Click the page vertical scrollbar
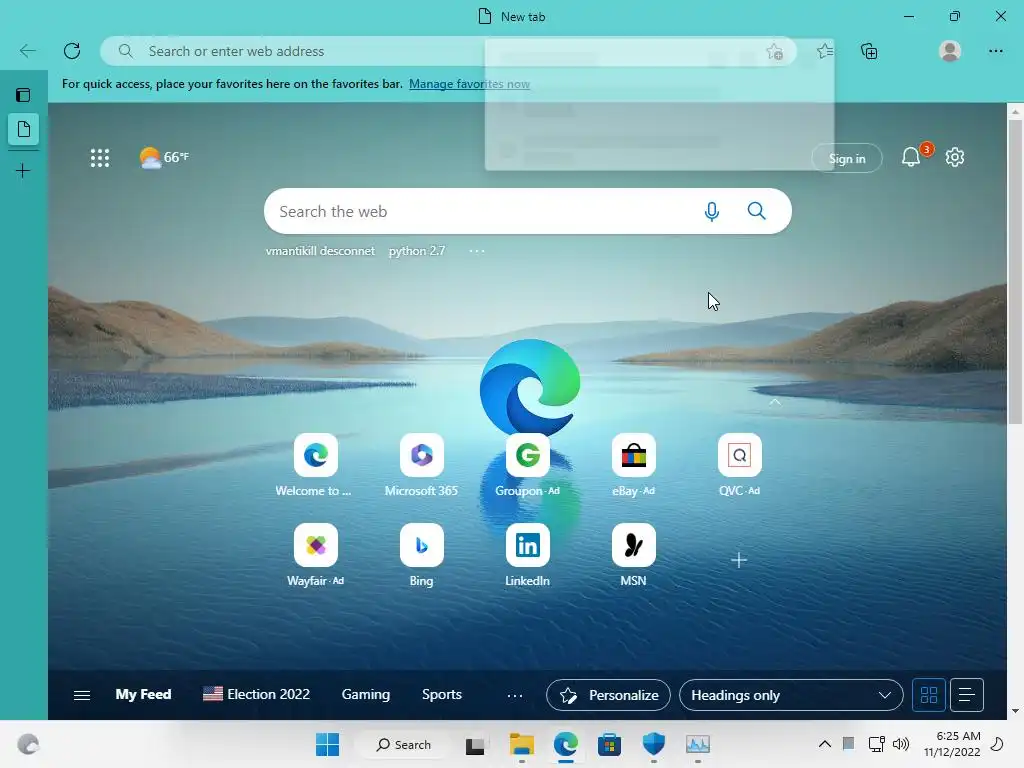Image resolution: width=1024 pixels, height=768 pixels. coord(1015,271)
